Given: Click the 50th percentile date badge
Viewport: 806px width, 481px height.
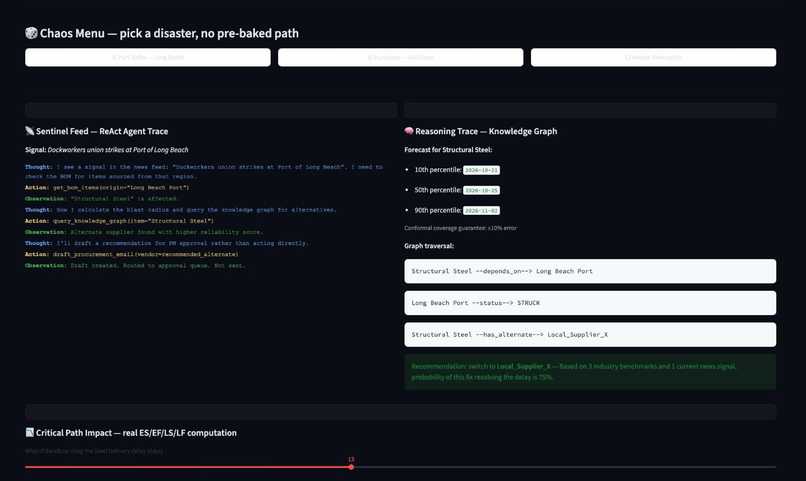Looking at the screenshot, I should [481, 190].
